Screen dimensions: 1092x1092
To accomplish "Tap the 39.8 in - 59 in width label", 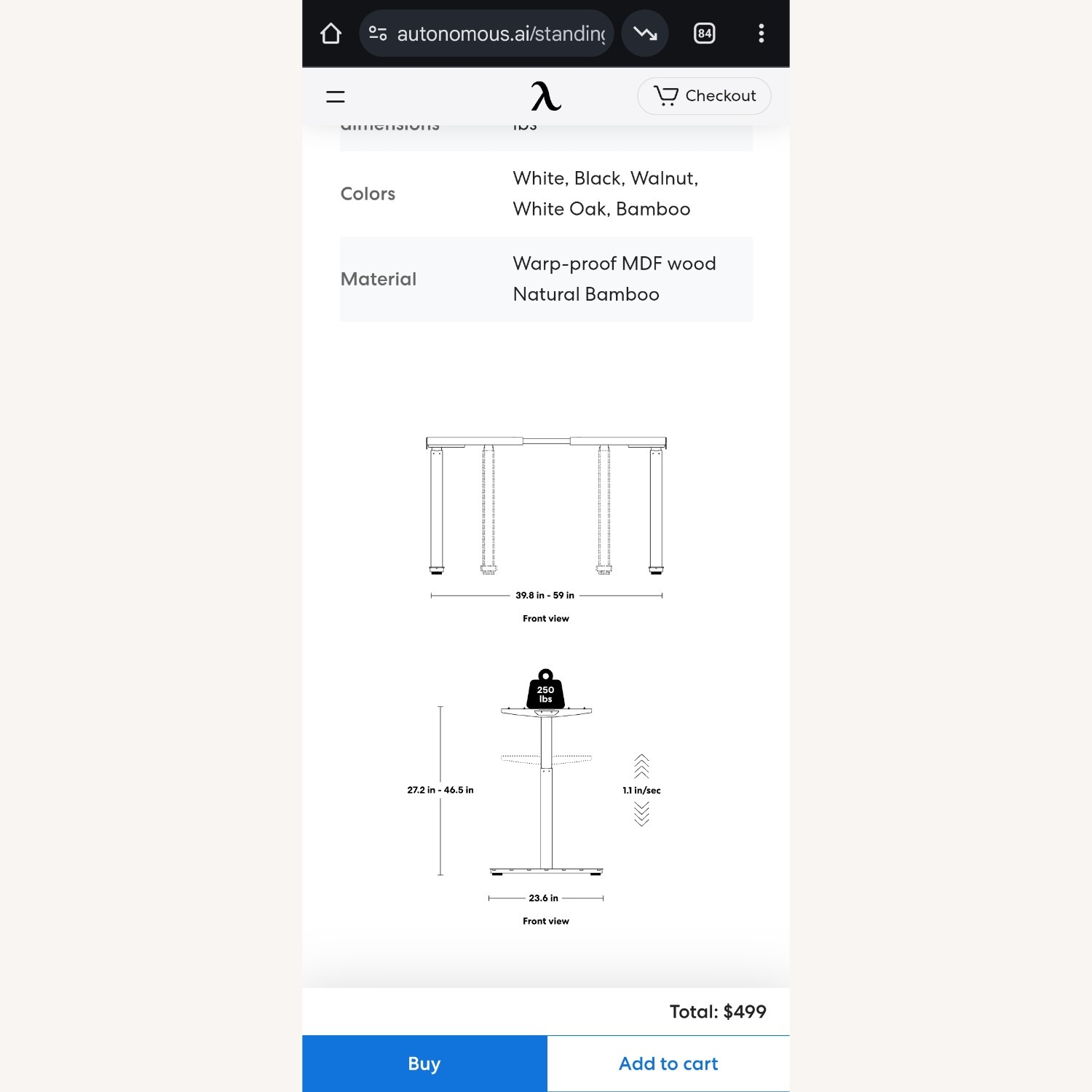I will 545,596.
